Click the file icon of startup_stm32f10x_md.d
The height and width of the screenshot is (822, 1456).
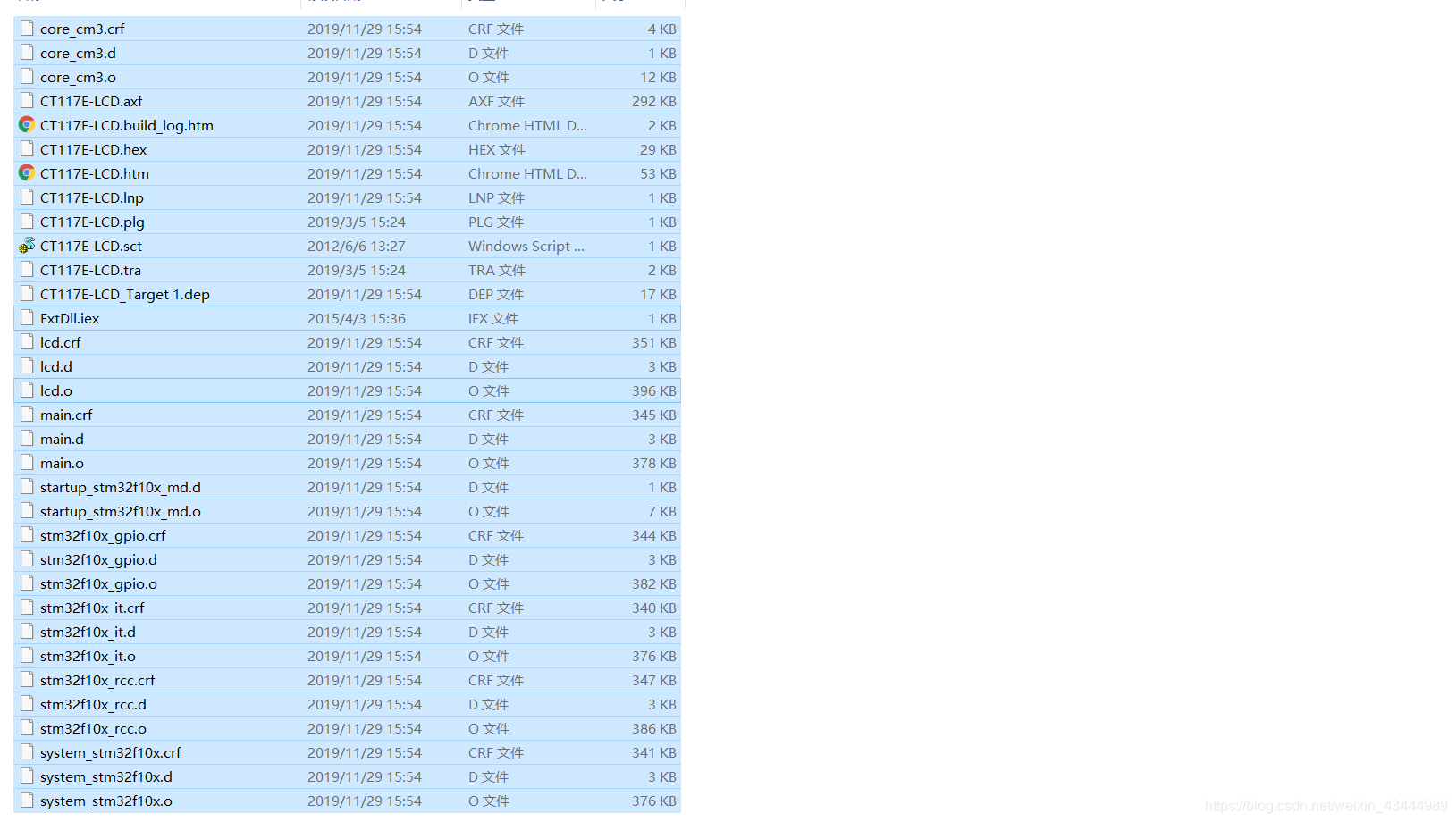pyautogui.click(x=27, y=487)
